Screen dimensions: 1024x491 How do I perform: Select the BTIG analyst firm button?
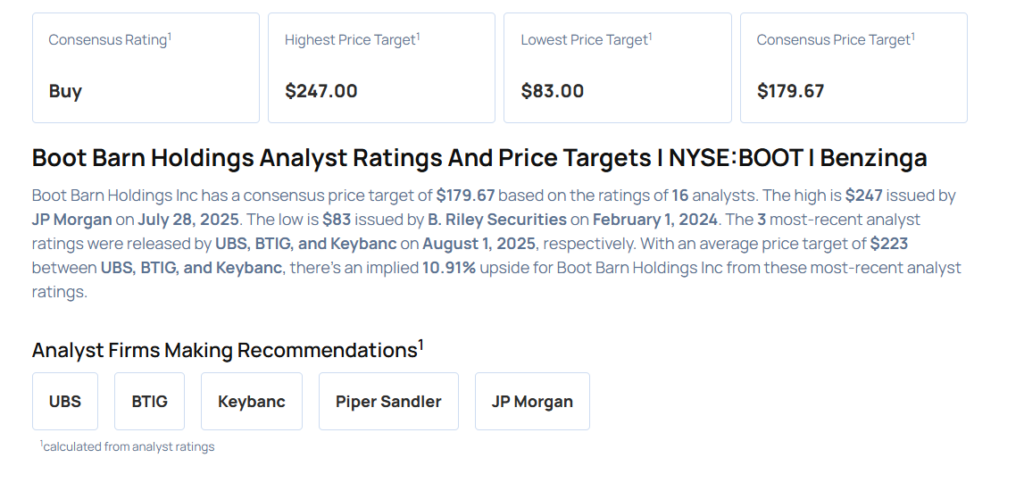coord(149,401)
